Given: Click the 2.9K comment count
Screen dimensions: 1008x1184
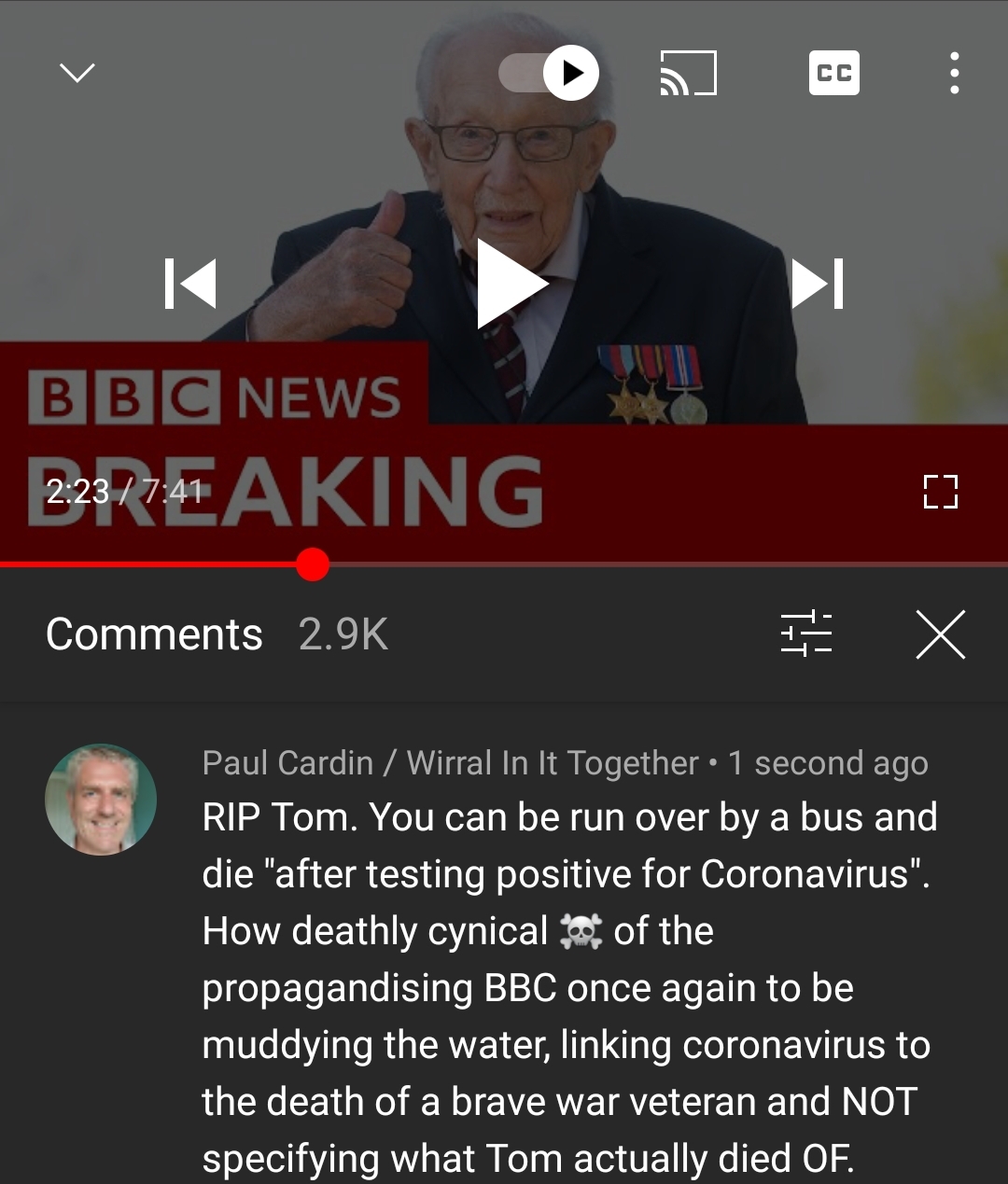Looking at the screenshot, I should 343,634.
